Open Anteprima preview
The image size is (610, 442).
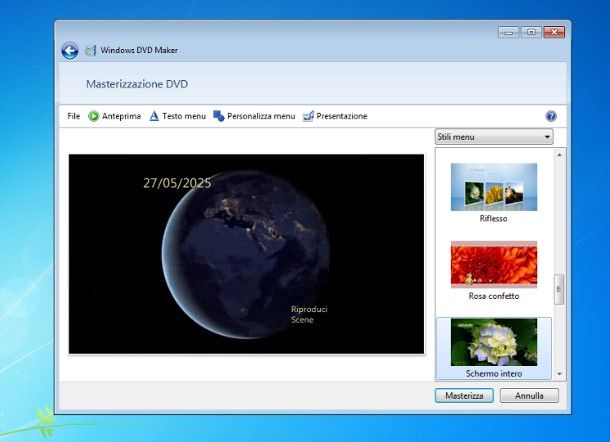(114, 116)
